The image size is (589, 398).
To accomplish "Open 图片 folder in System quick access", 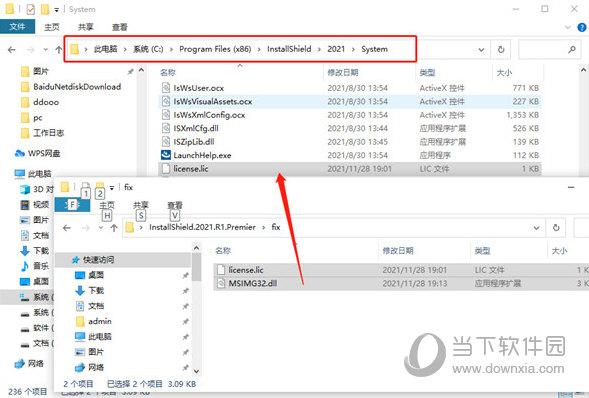I will tap(41, 71).
